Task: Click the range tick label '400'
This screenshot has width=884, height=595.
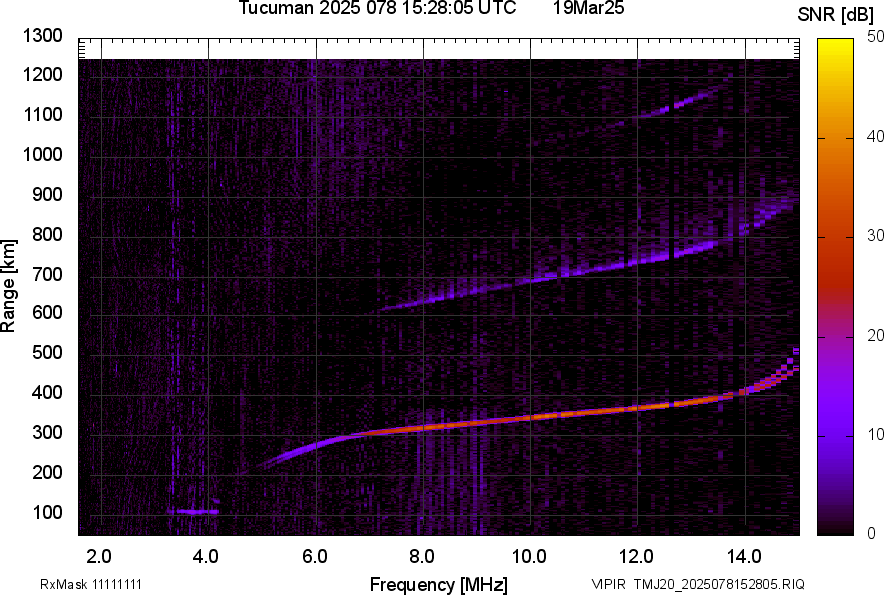Action: click(x=47, y=393)
